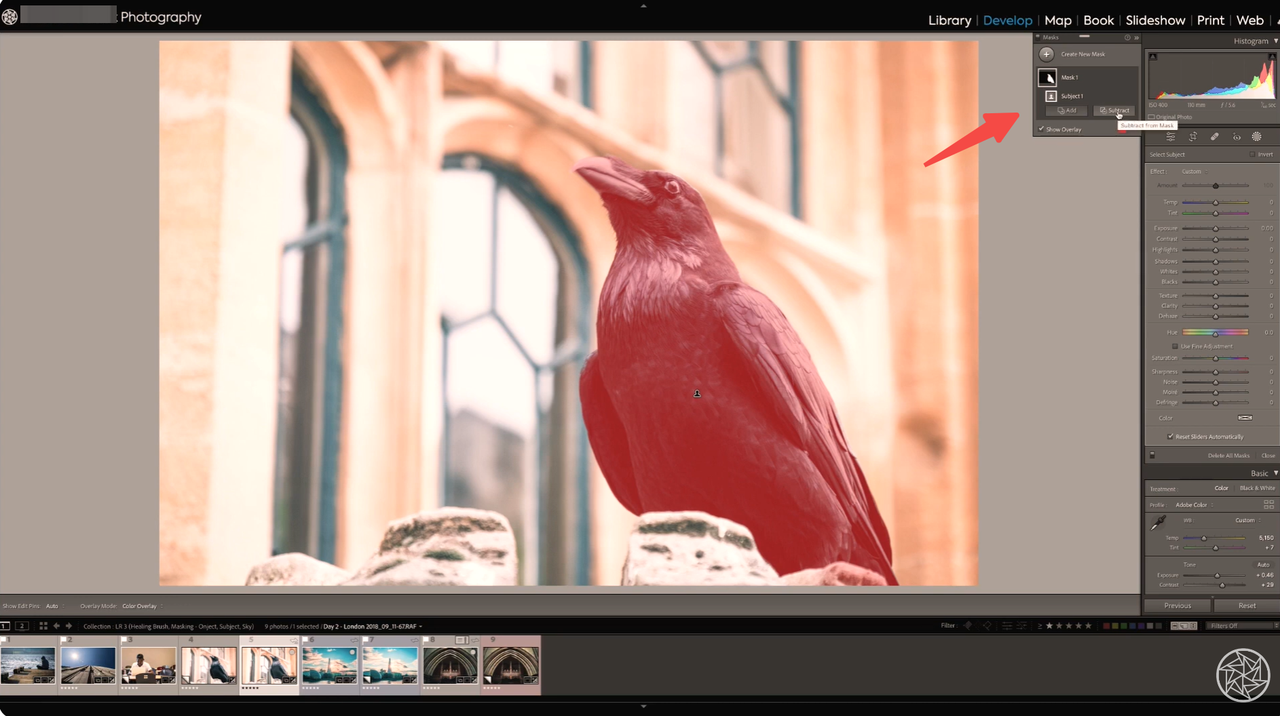Select the Masking tool icon

pyautogui.click(x=1257, y=136)
